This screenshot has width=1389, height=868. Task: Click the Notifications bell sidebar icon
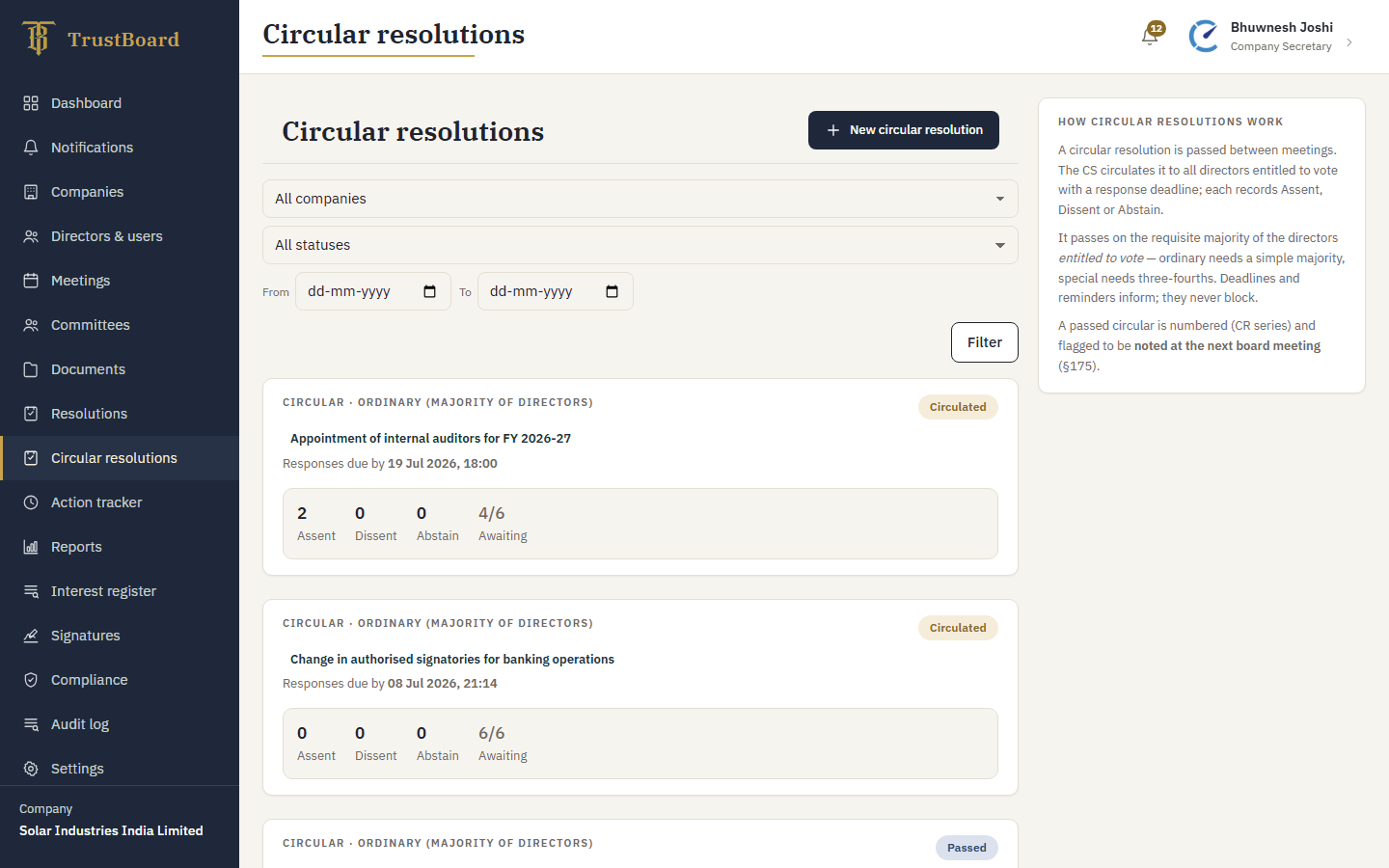(x=31, y=148)
